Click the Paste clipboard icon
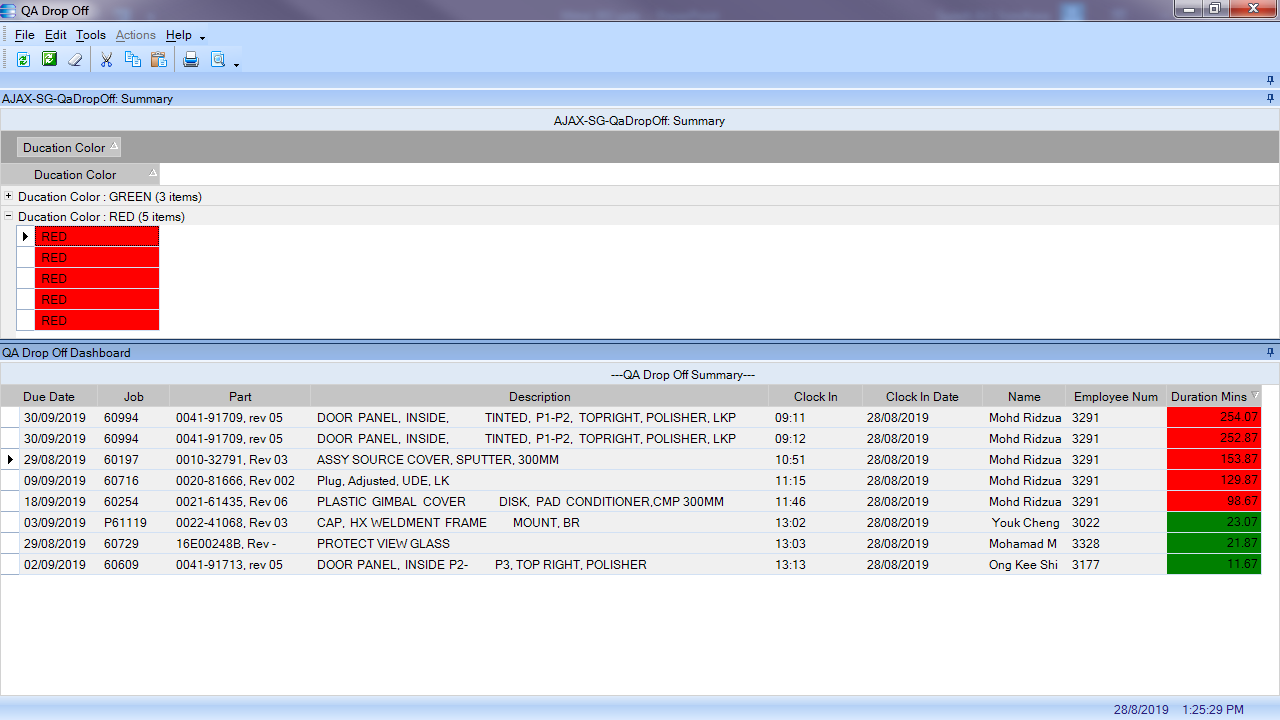 pos(158,60)
